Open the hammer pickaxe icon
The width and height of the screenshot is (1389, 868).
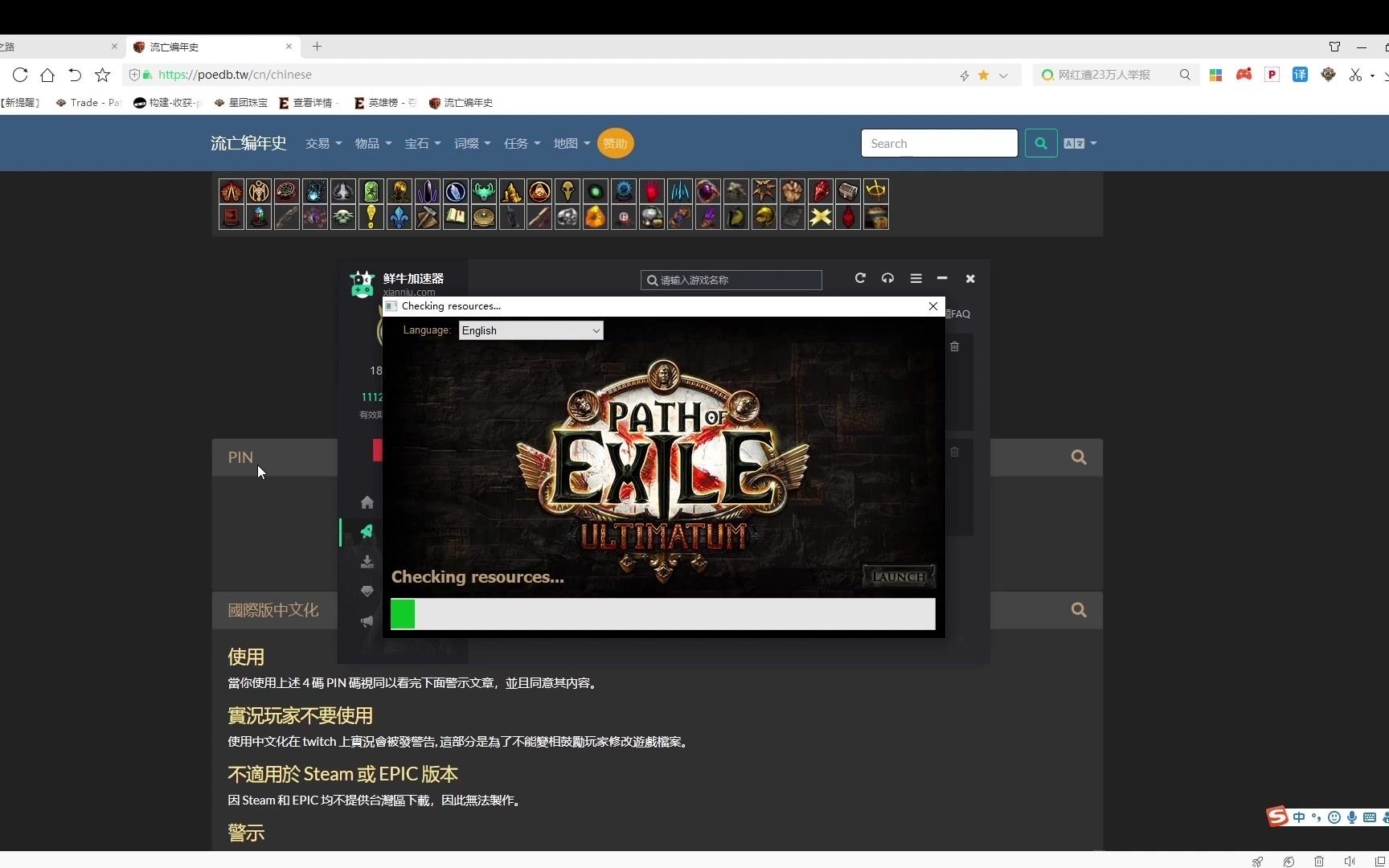(428, 217)
